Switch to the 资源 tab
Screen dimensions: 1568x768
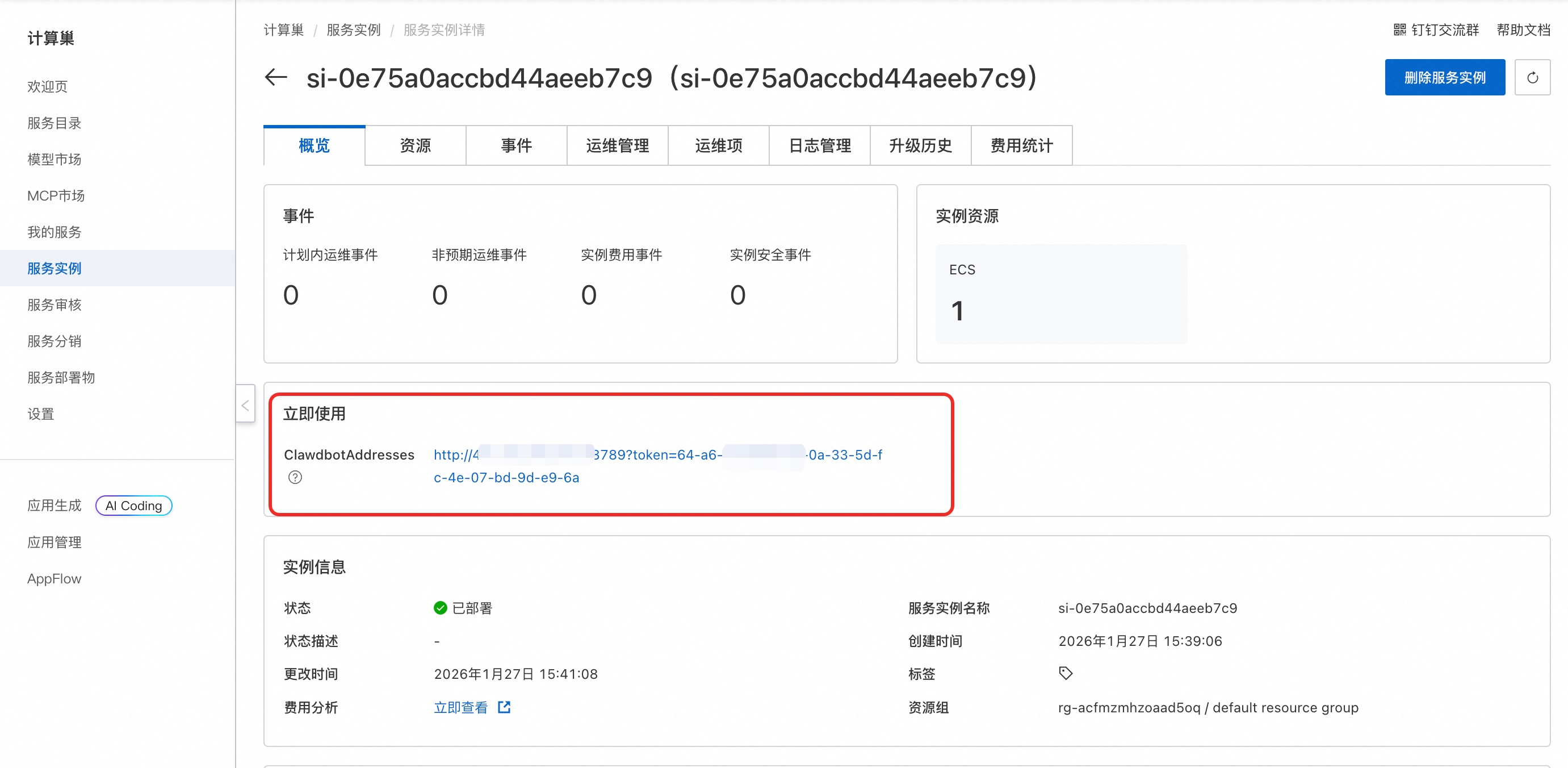click(415, 145)
